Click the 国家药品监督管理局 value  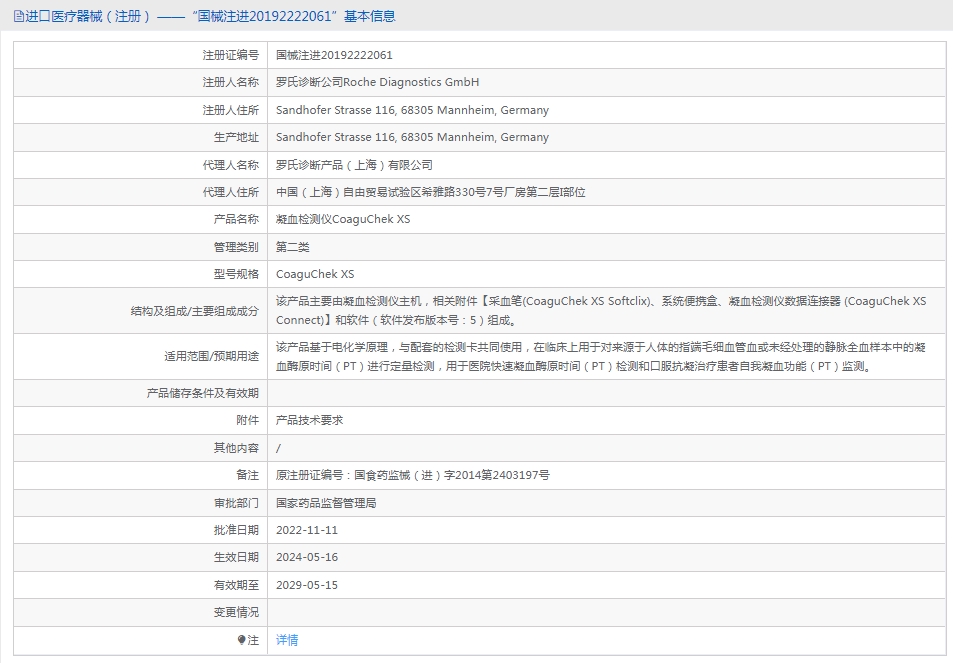pyautogui.click(x=326, y=503)
